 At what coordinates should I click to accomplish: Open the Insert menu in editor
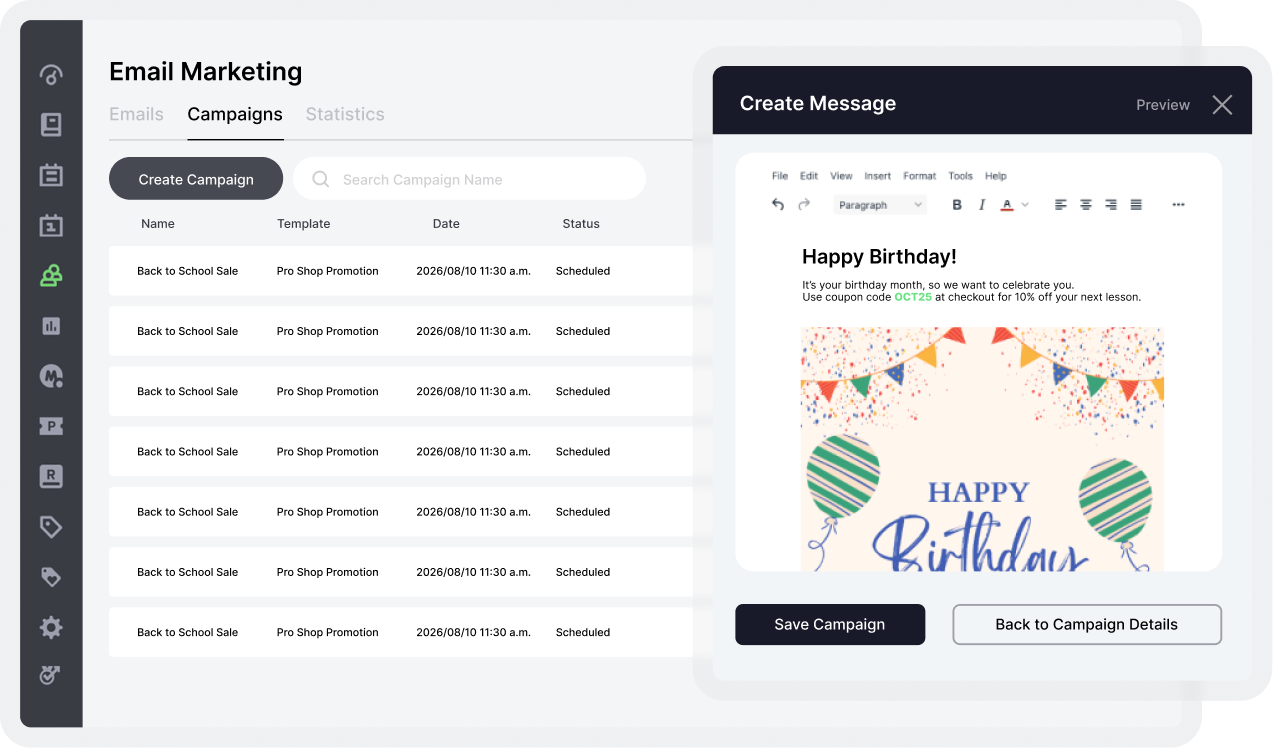(877, 176)
